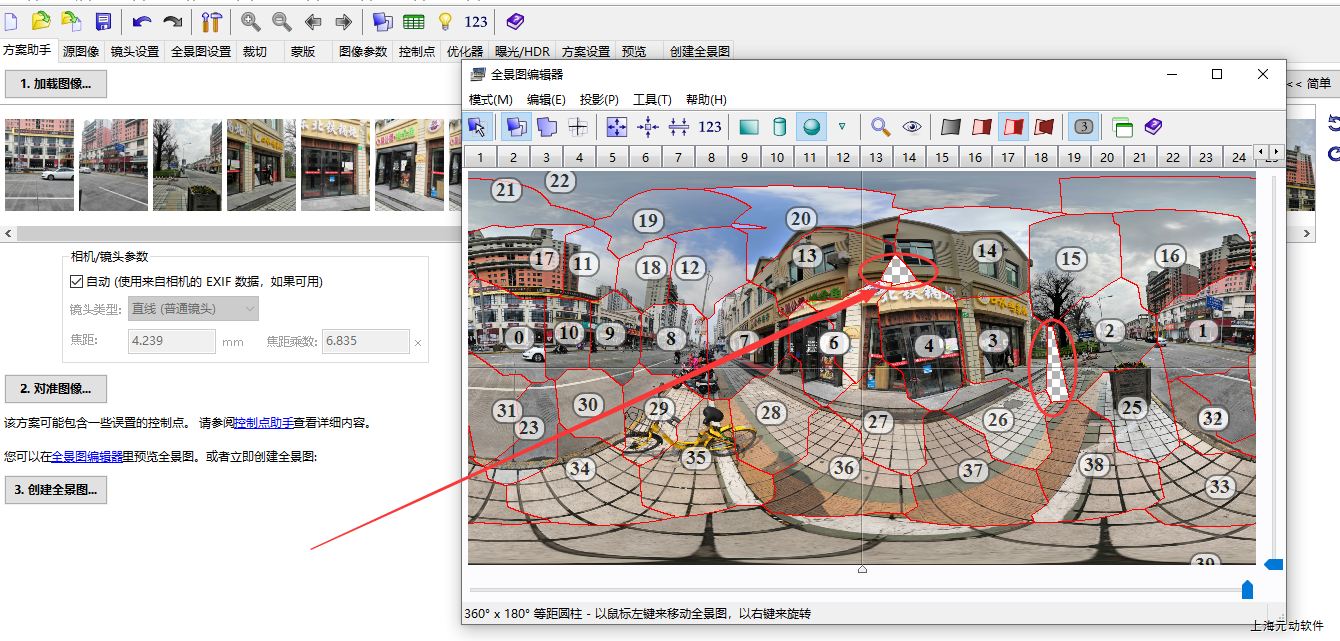
Task: Click the 2. 对准图像... button
Action: (x=55, y=388)
